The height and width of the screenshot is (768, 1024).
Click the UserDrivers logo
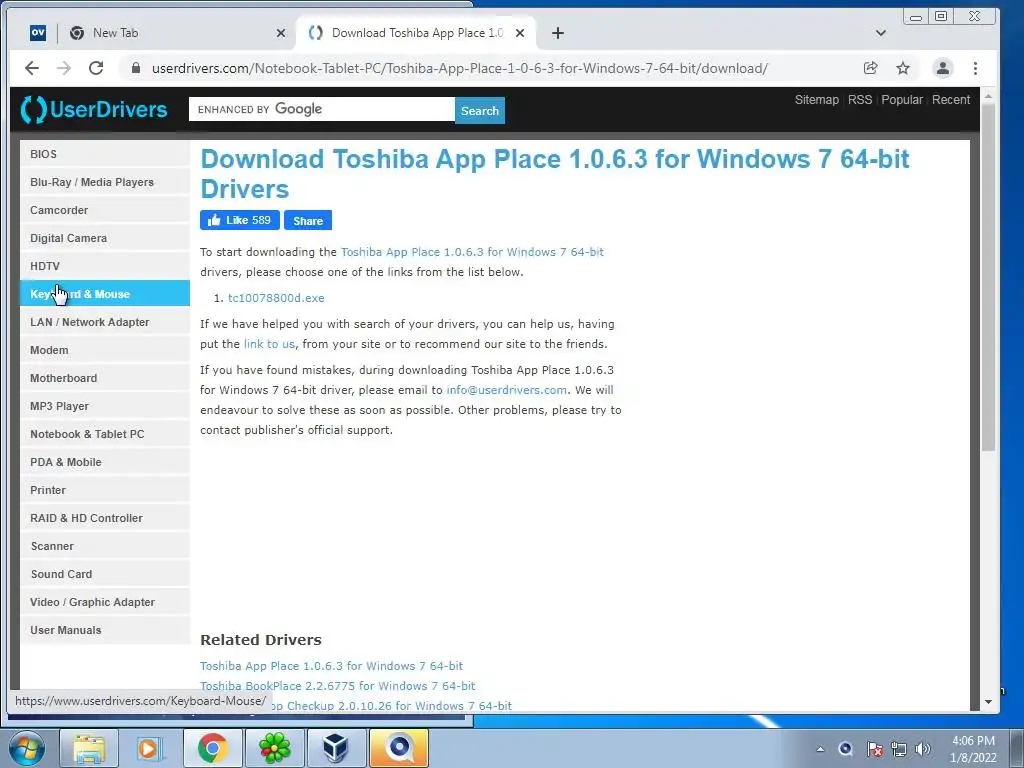pyautogui.click(x=94, y=109)
